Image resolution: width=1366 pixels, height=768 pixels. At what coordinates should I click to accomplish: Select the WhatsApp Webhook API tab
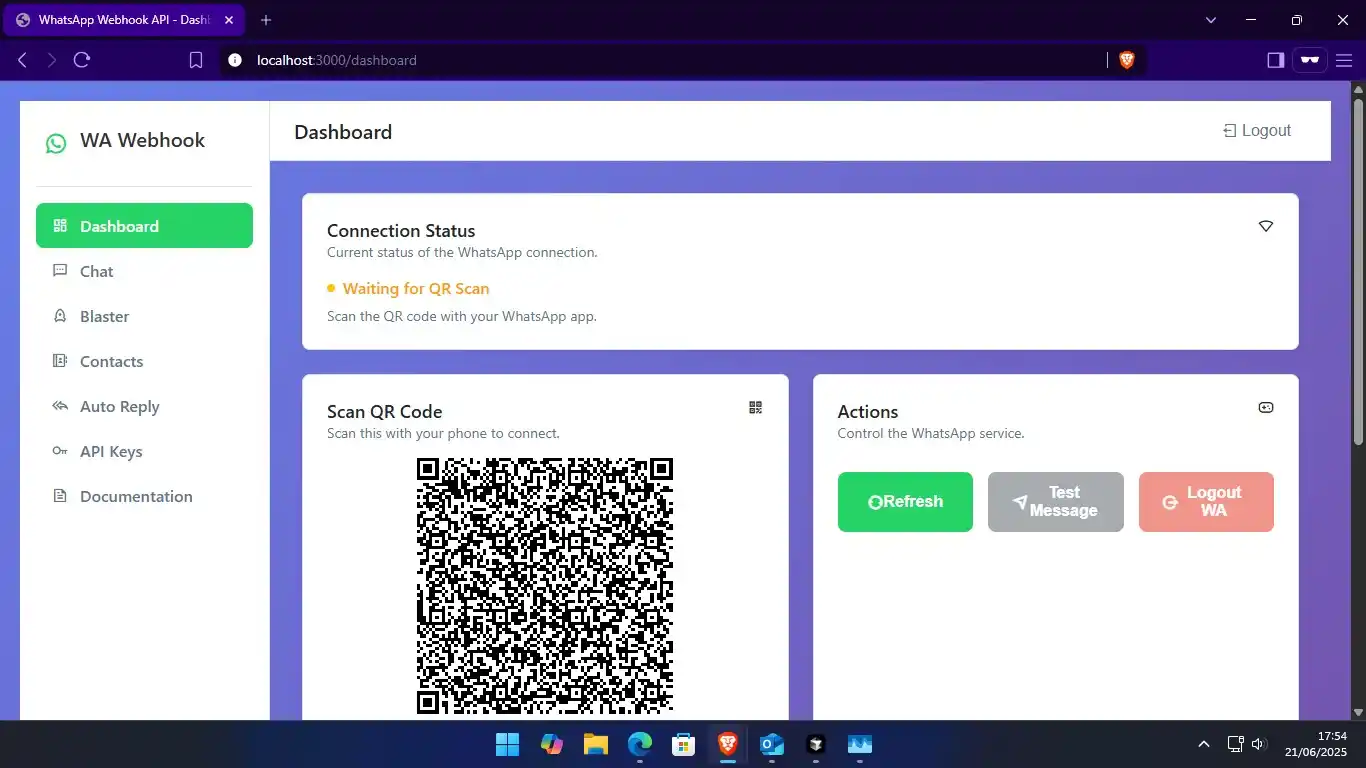coord(125,20)
